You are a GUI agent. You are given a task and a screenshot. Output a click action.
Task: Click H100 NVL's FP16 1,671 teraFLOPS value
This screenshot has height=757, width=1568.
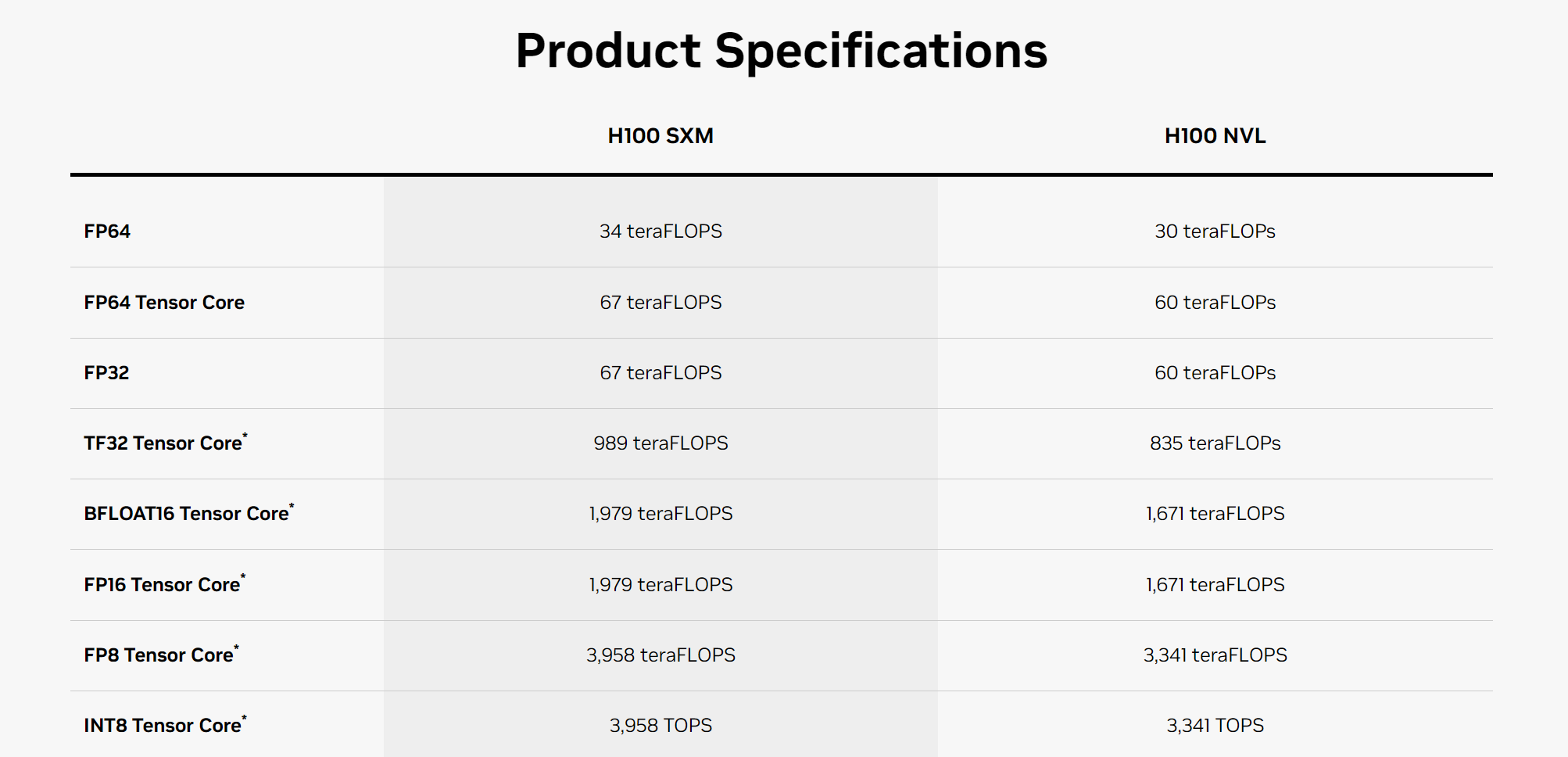pos(1215,585)
